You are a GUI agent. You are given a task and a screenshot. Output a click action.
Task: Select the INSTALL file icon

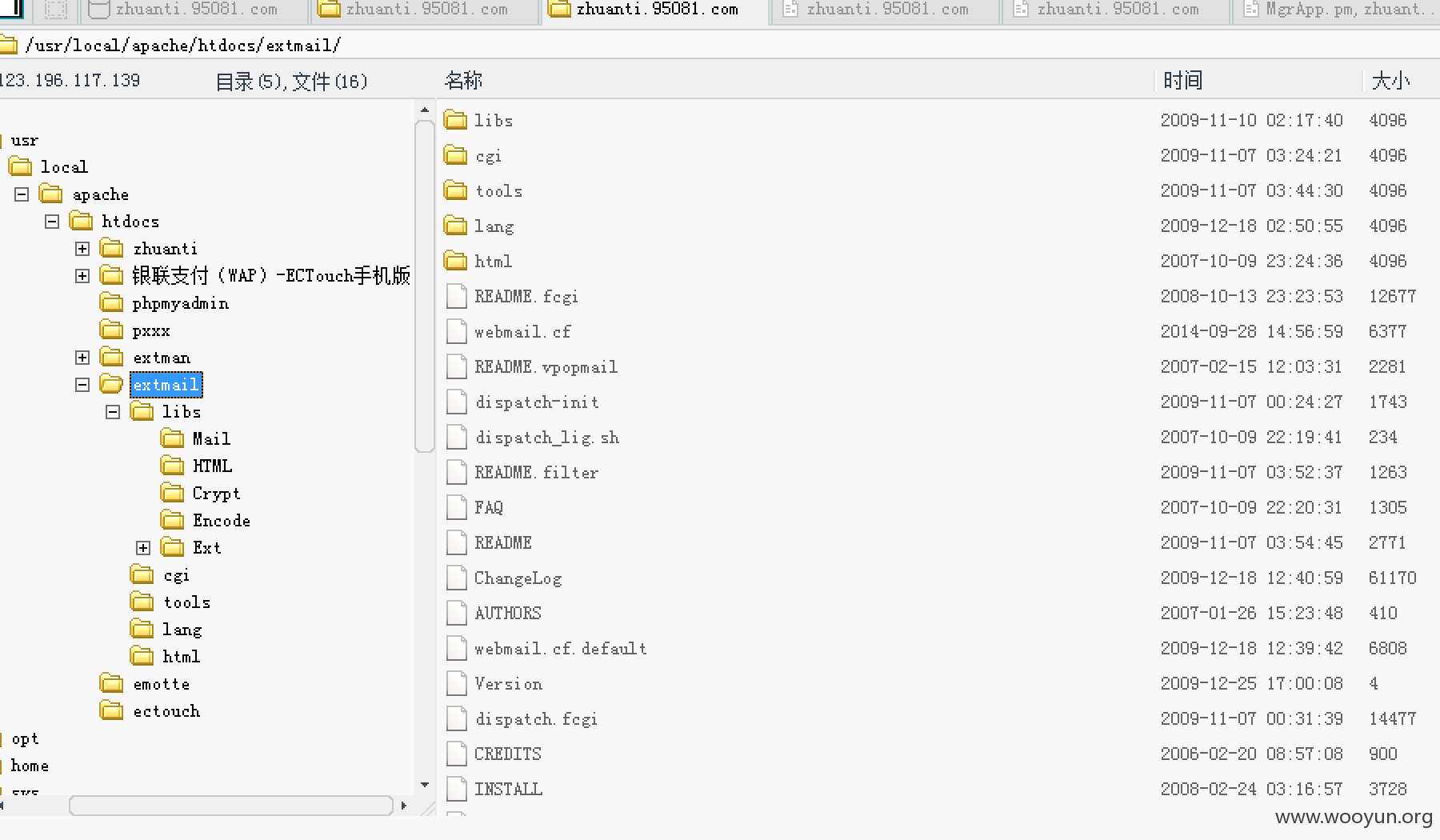(457, 789)
